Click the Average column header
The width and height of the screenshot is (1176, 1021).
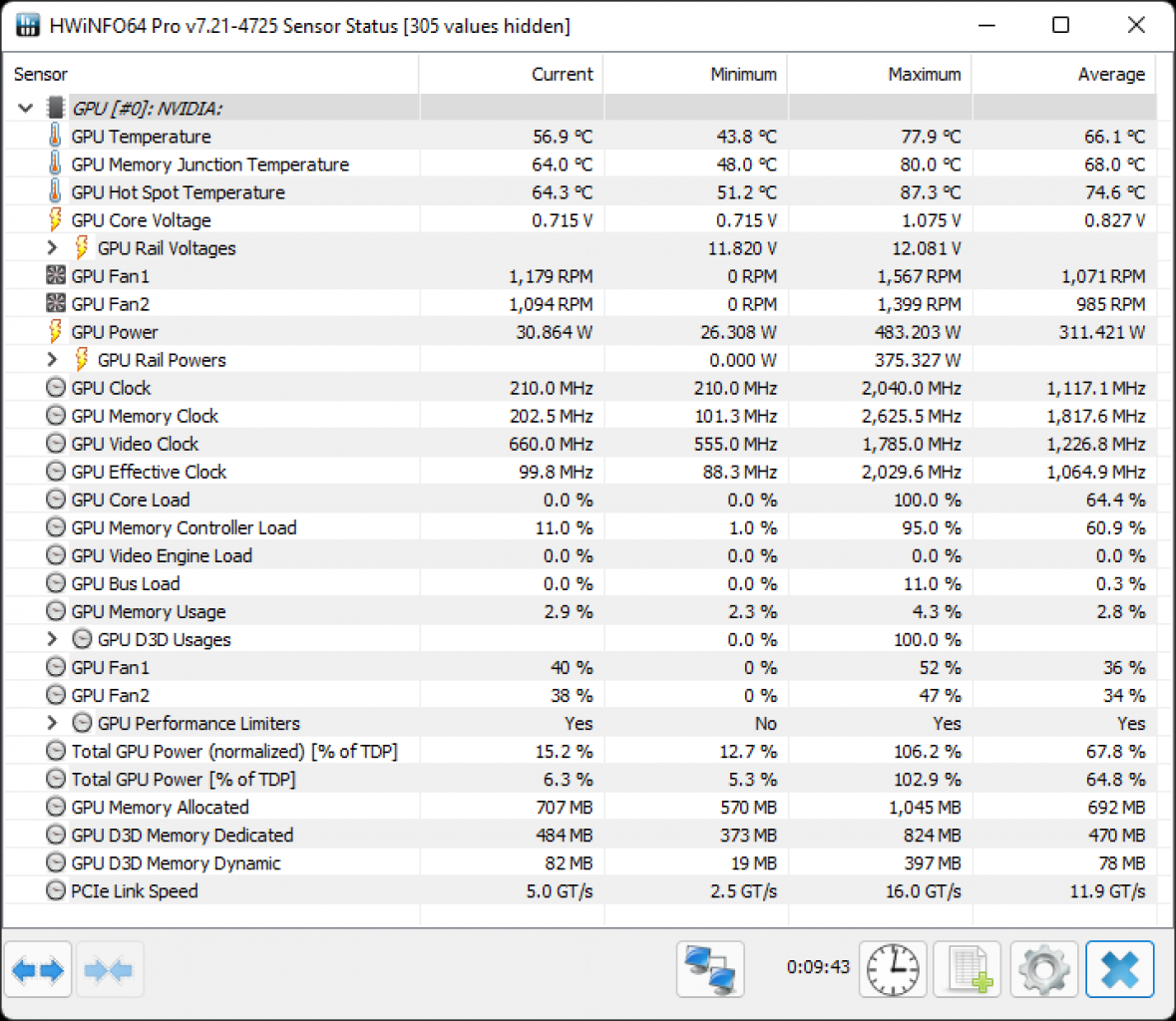point(1063,74)
